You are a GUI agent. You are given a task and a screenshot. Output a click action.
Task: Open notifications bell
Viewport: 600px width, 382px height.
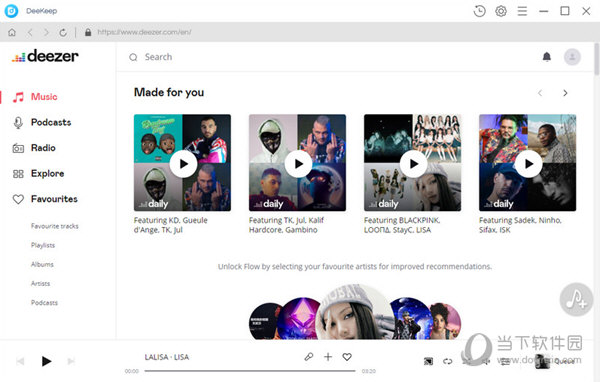tap(547, 57)
